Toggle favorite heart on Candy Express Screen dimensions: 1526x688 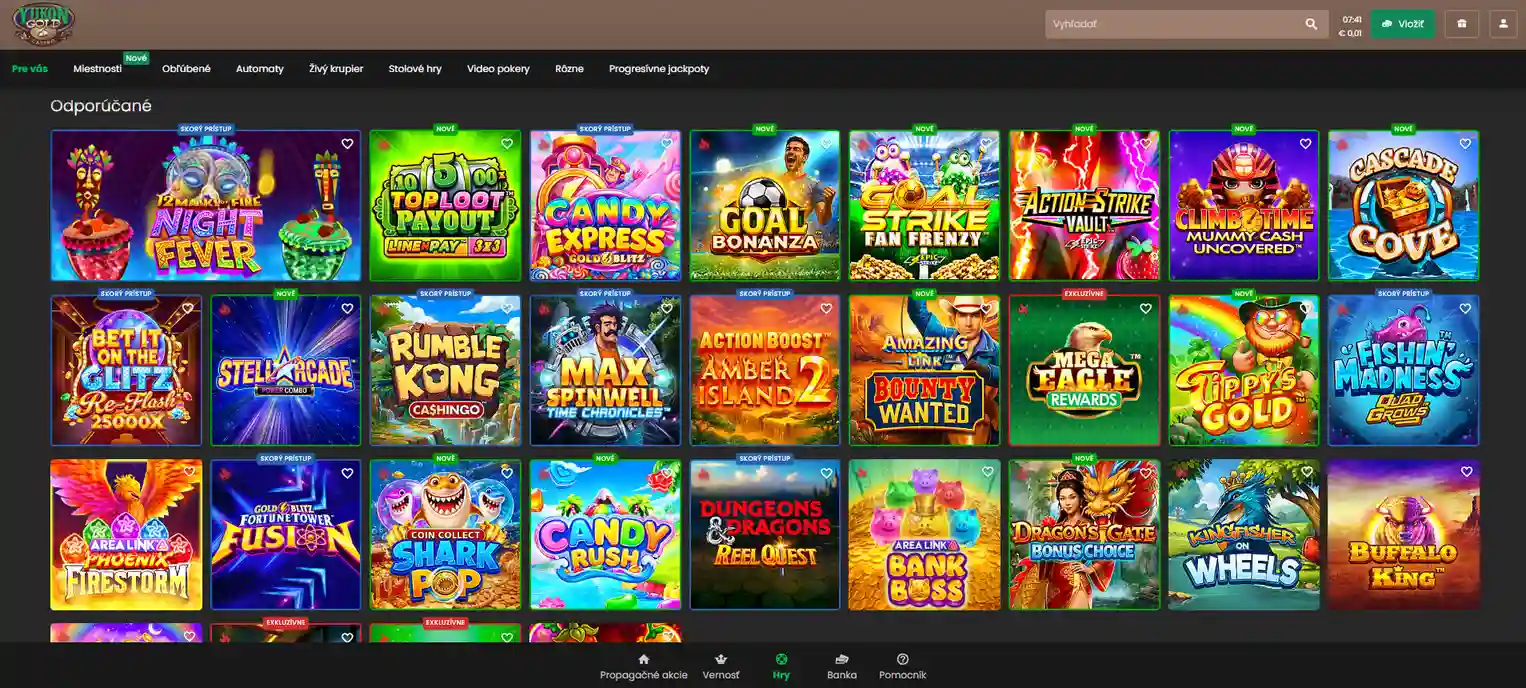tap(667, 144)
